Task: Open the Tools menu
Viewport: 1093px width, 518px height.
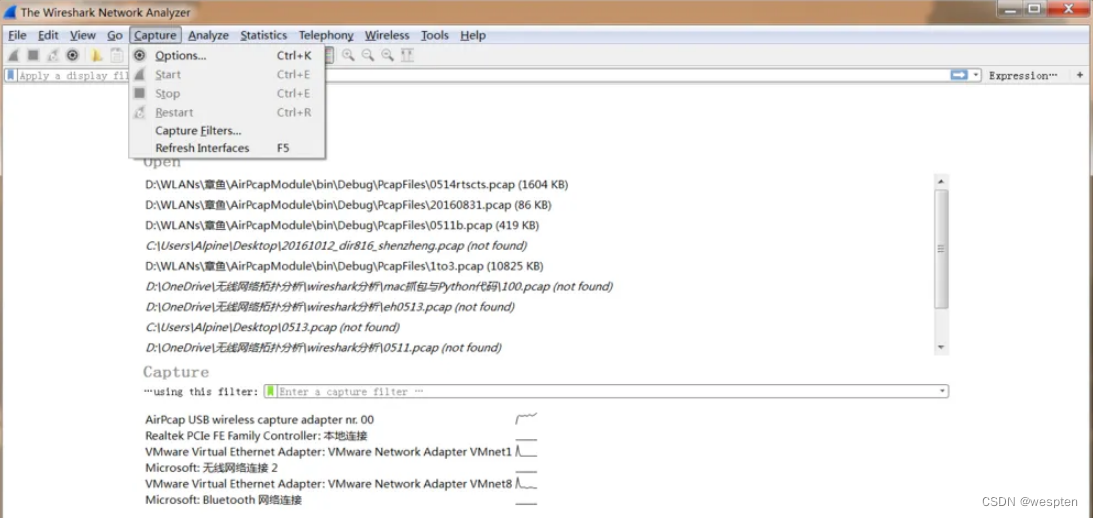Action: [434, 35]
